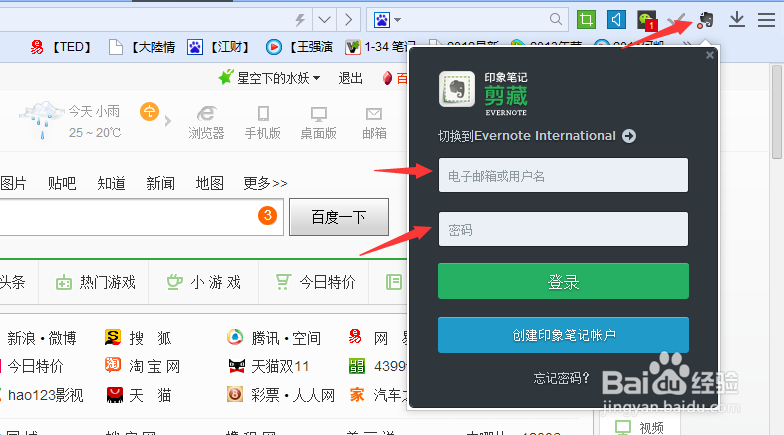This screenshot has height=435, width=784.
Task: Open the 今日特价 tab
Action: click(315, 282)
